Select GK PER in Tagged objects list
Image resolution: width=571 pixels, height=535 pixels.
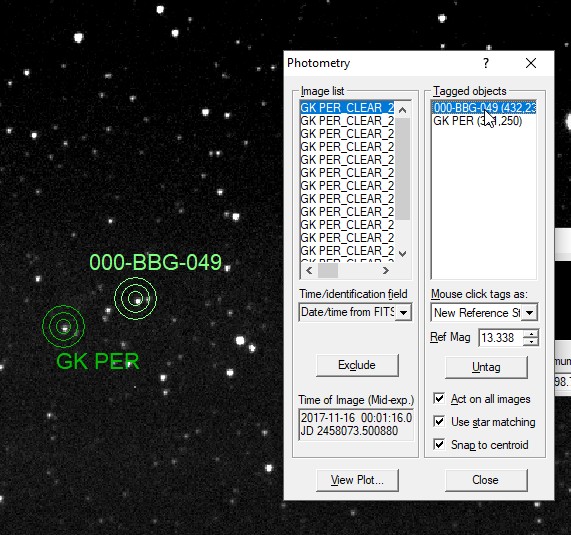477,121
